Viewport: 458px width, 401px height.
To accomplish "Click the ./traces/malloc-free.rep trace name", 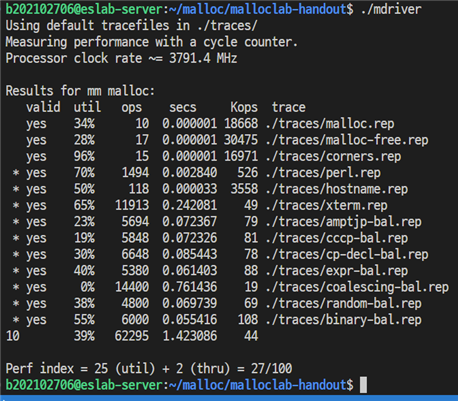I will point(347,140).
